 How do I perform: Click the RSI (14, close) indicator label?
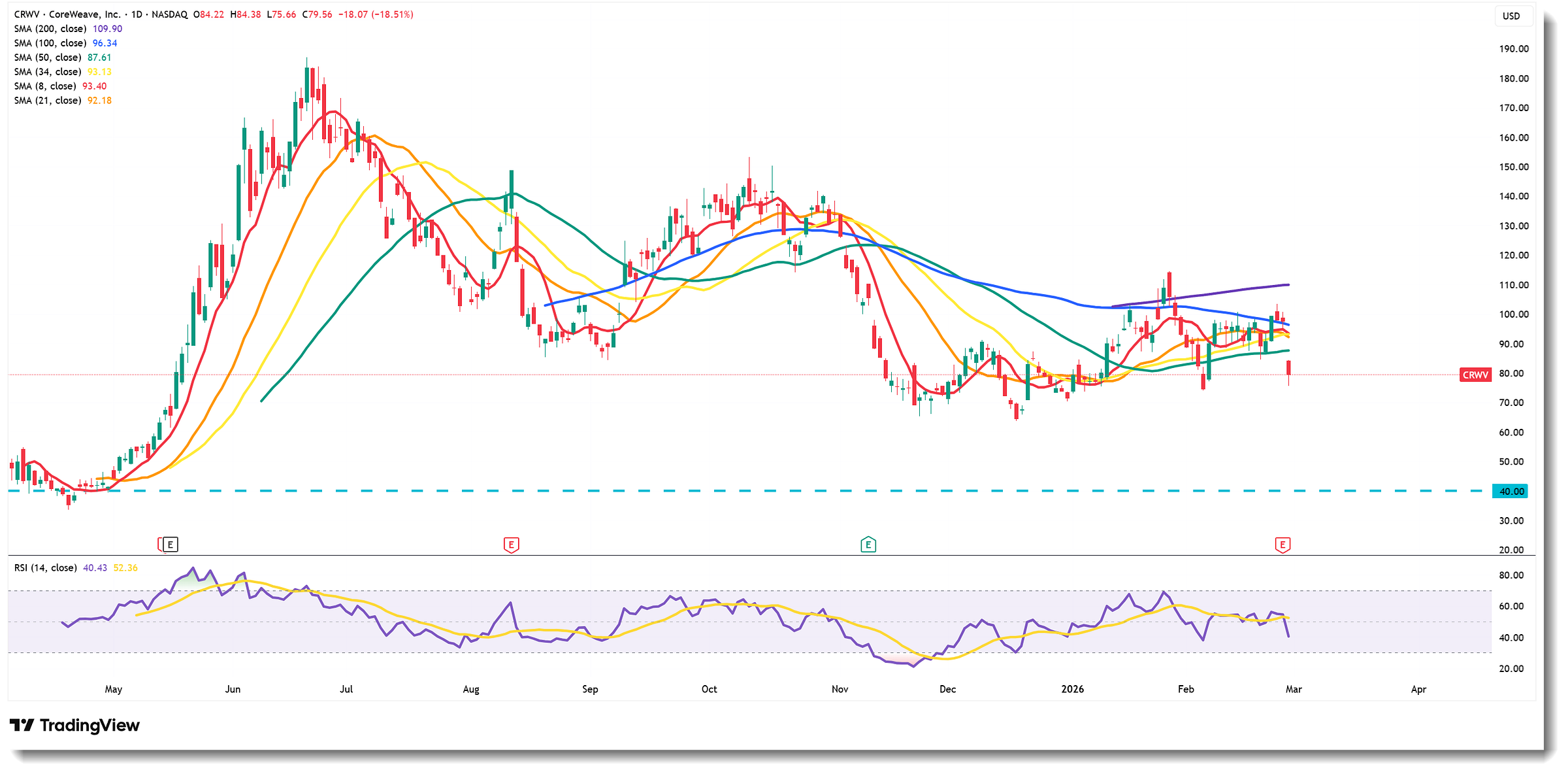coord(45,567)
